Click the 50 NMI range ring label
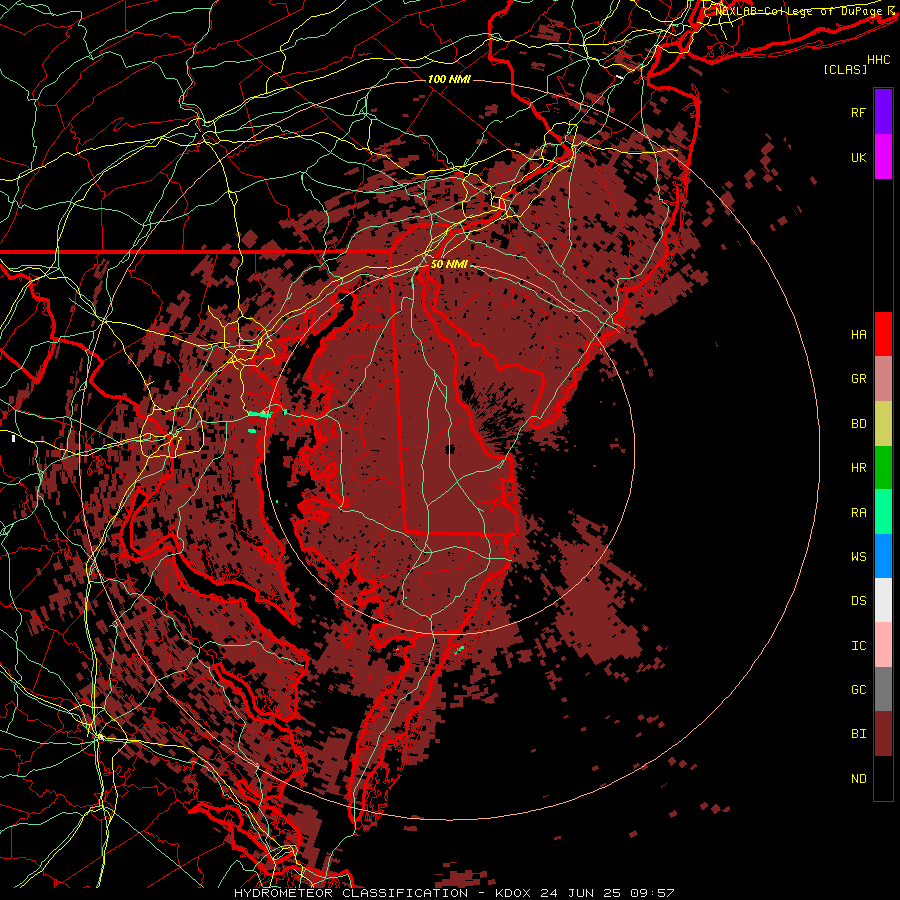Image resolution: width=900 pixels, height=900 pixels. [x=449, y=264]
